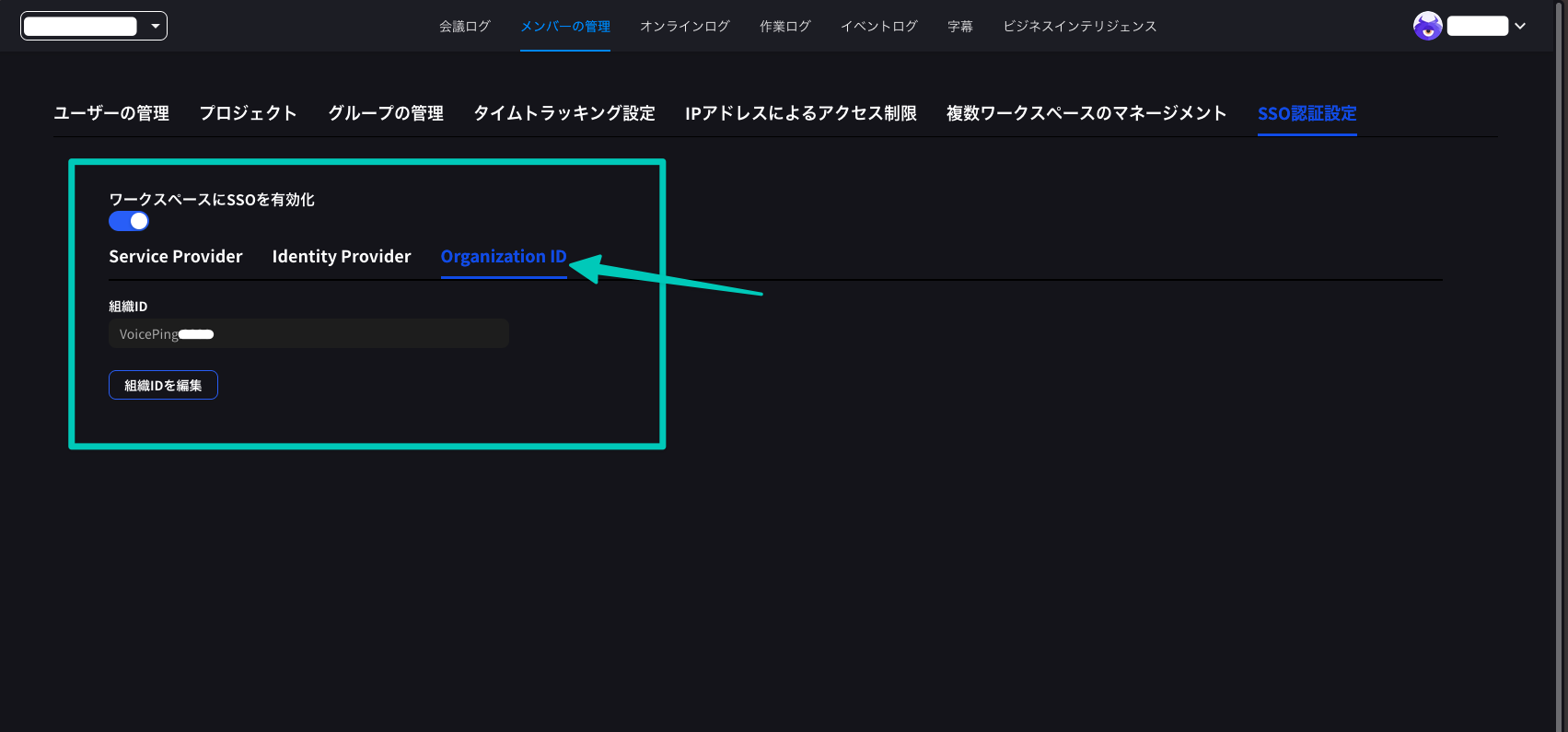The width and height of the screenshot is (1568, 732).
Task: Switch to the プロジェクト tab
Action: [x=249, y=113]
